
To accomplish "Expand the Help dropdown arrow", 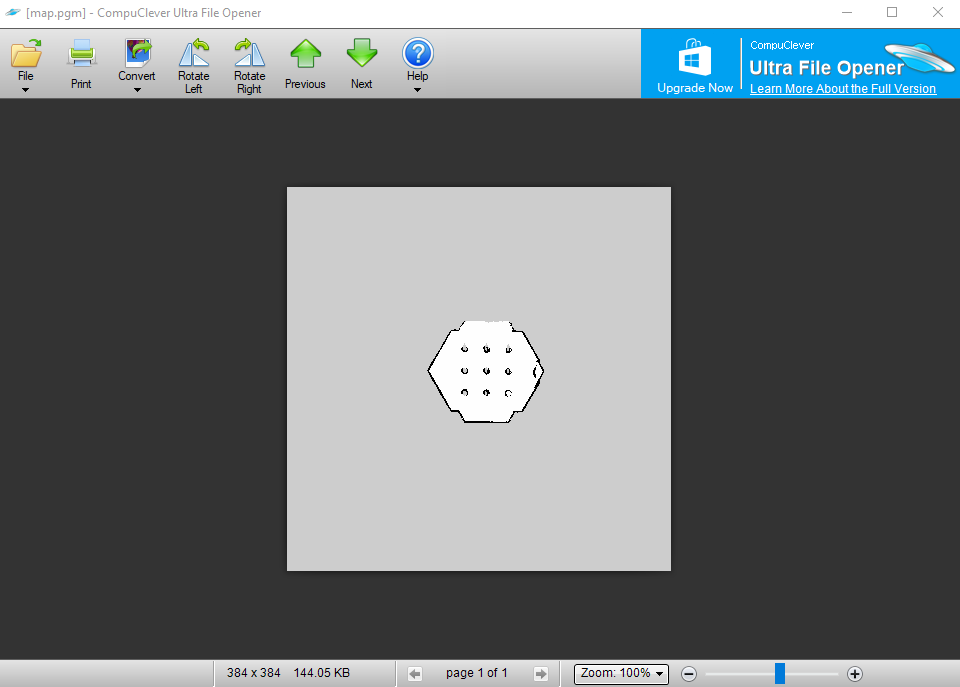I will point(417,90).
